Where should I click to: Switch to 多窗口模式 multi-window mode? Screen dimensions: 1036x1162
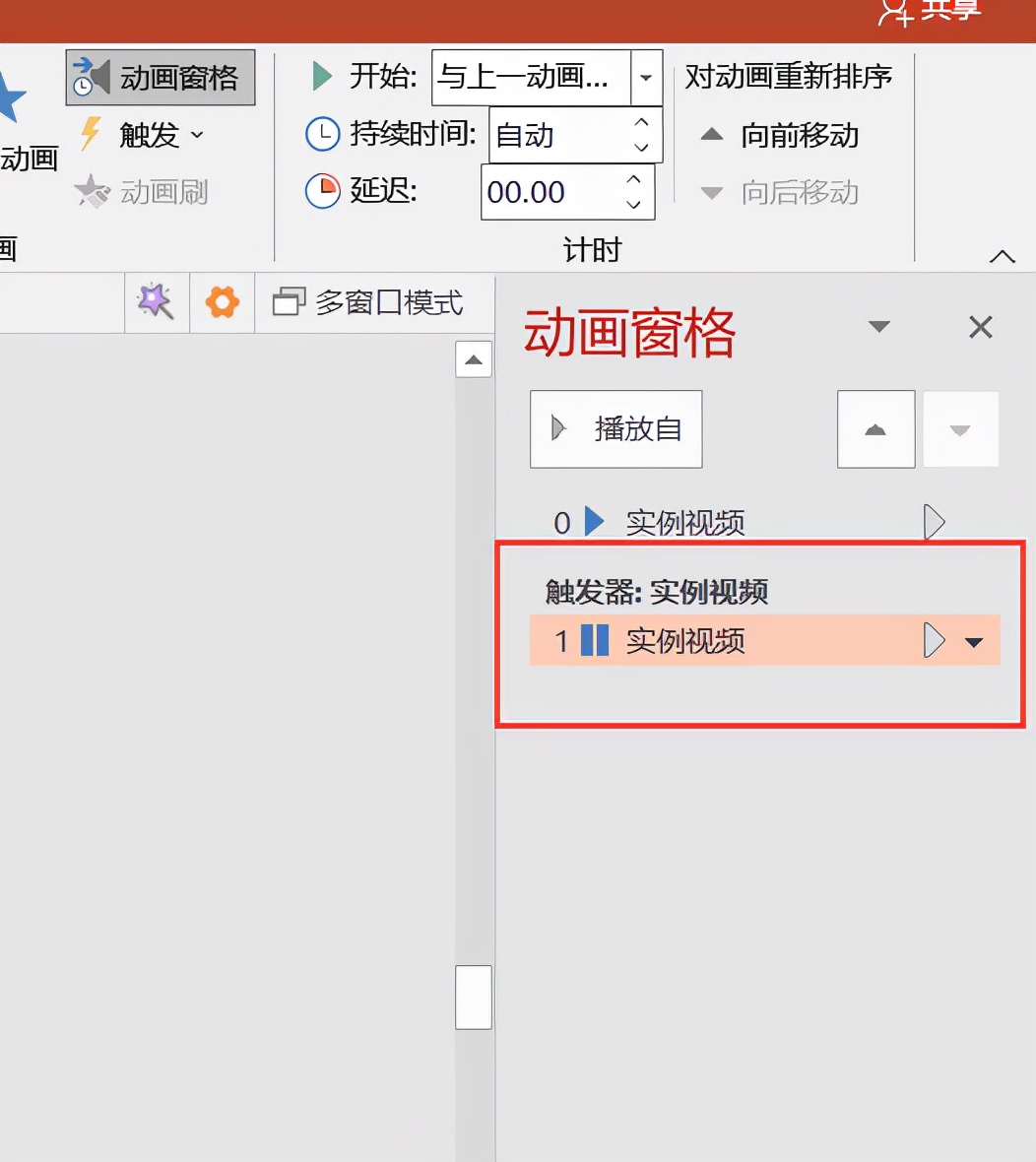(368, 302)
